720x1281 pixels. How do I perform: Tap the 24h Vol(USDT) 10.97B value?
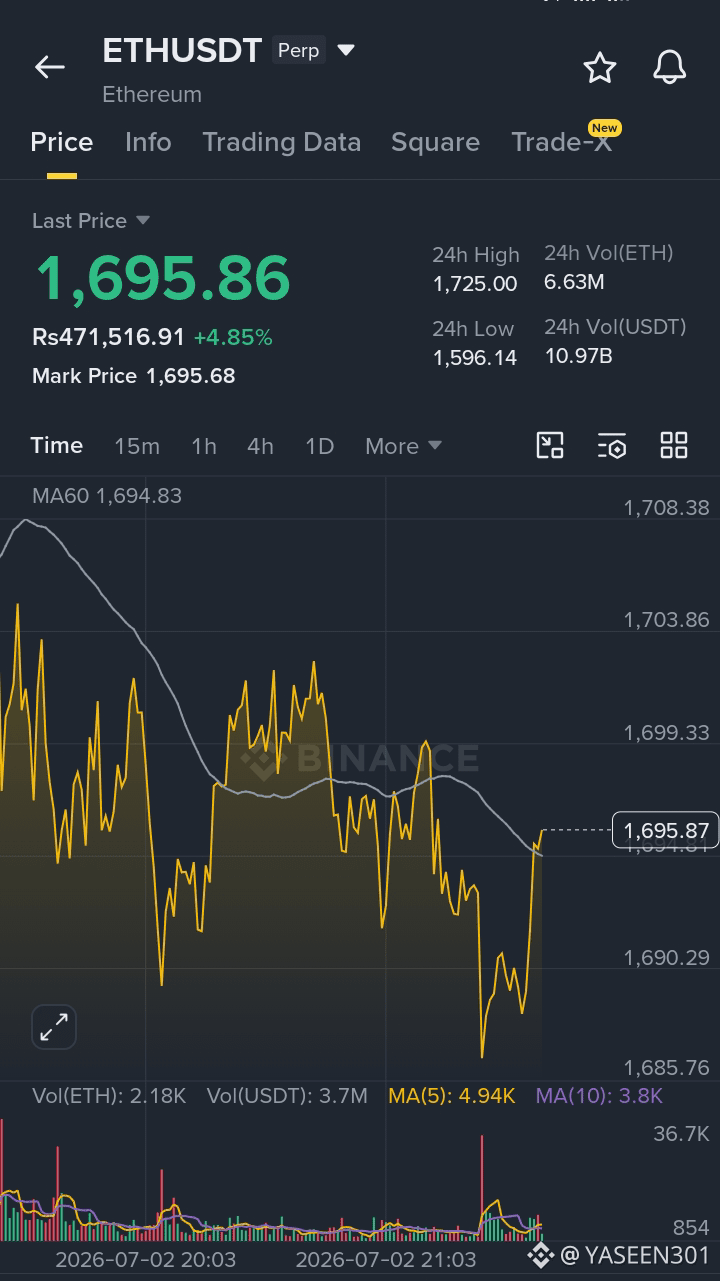(x=578, y=356)
